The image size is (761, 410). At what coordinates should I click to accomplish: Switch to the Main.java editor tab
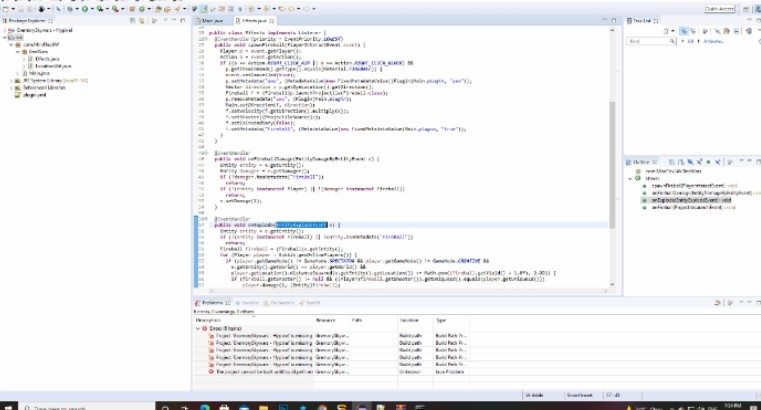[x=212, y=20]
